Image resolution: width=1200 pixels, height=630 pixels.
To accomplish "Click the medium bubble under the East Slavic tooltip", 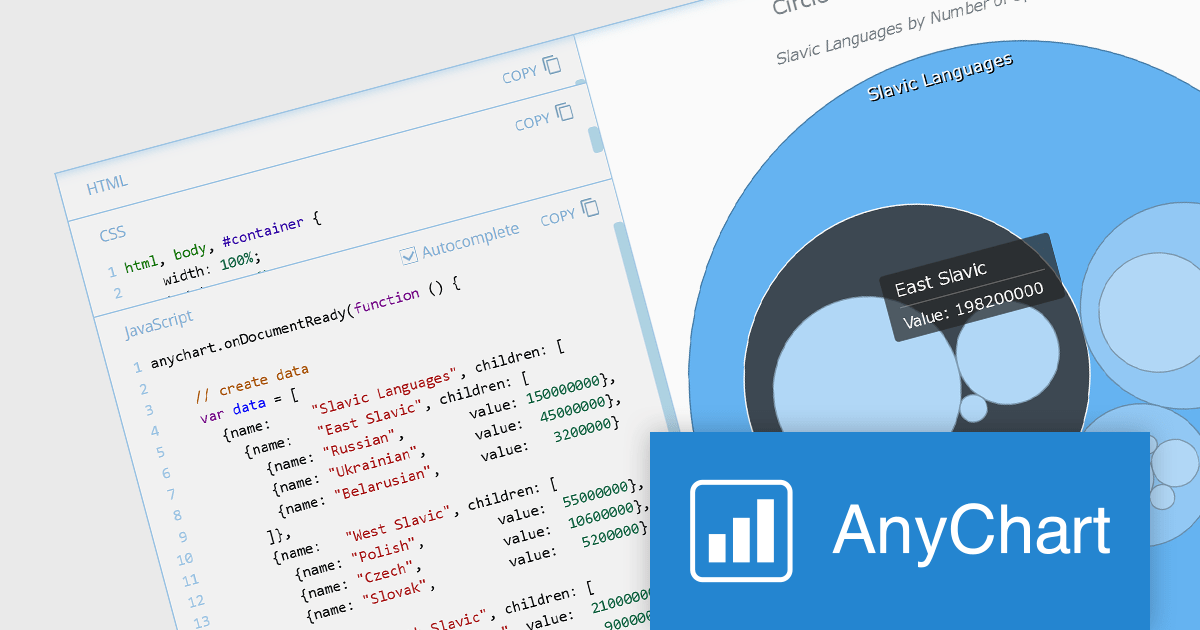I will (x=1007, y=352).
